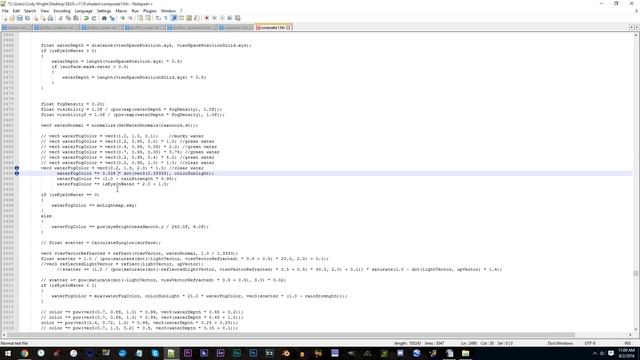Image resolution: width=640 pixels, height=360 pixels.
Task: Click the Zoom In toolbar icon
Action: [x=122, y=18]
